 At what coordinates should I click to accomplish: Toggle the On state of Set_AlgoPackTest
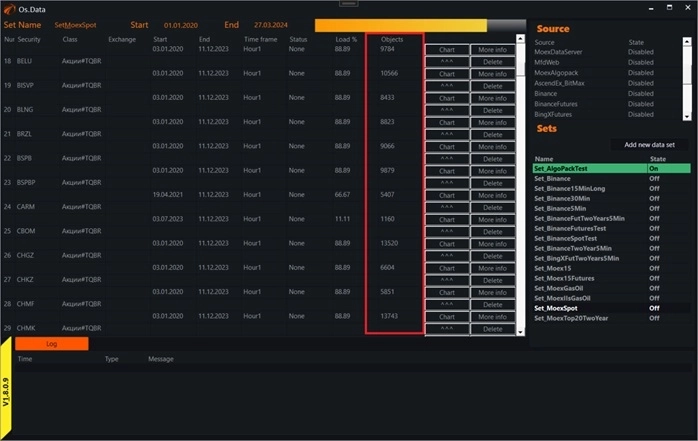coord(654,169)
